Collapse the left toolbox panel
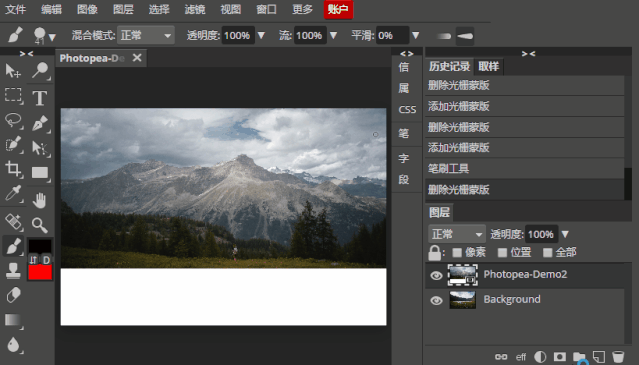This screenshot has width=639, height=365. click(26, 53)
